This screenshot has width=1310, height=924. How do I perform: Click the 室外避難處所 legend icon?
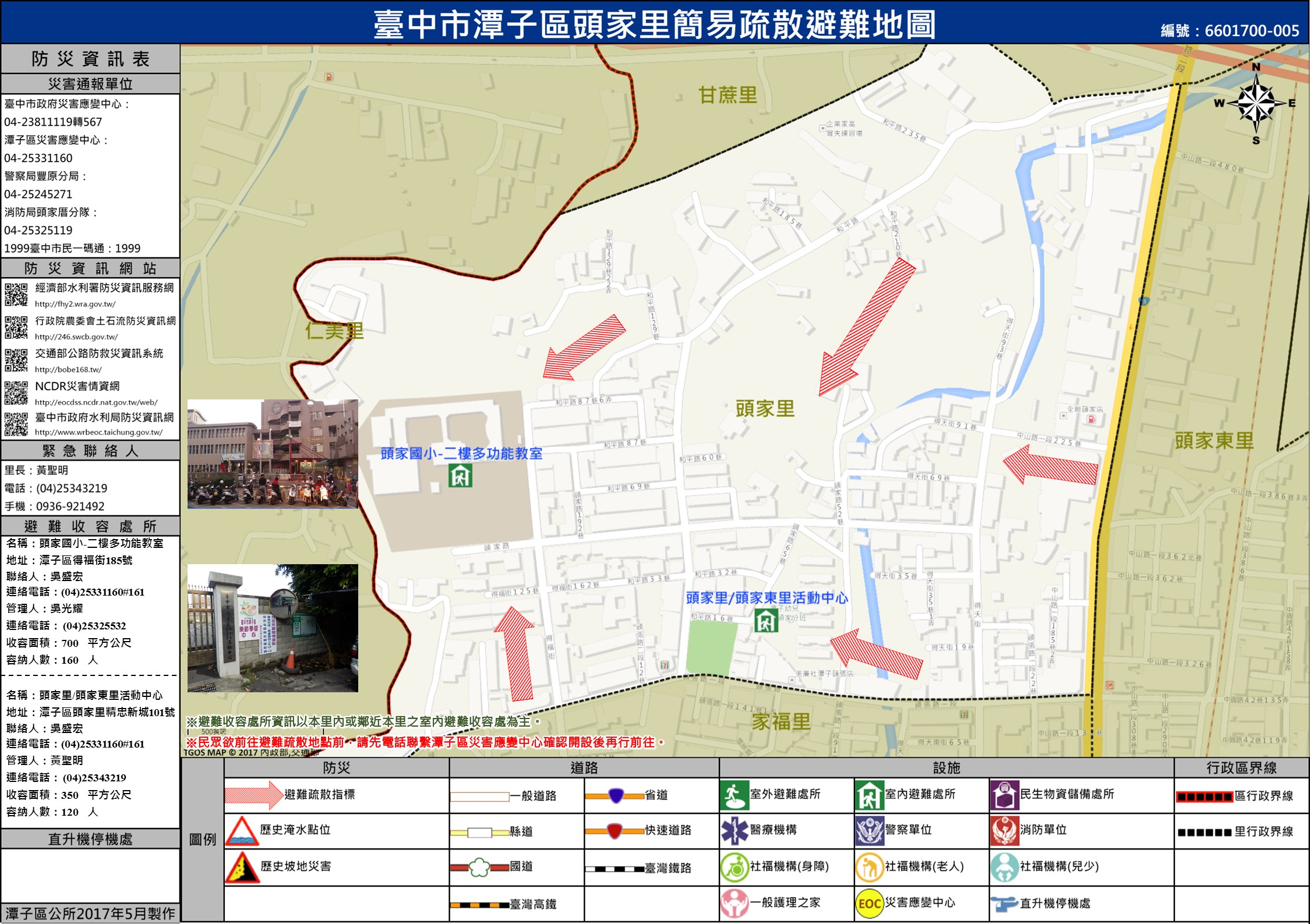click(734, 795)
